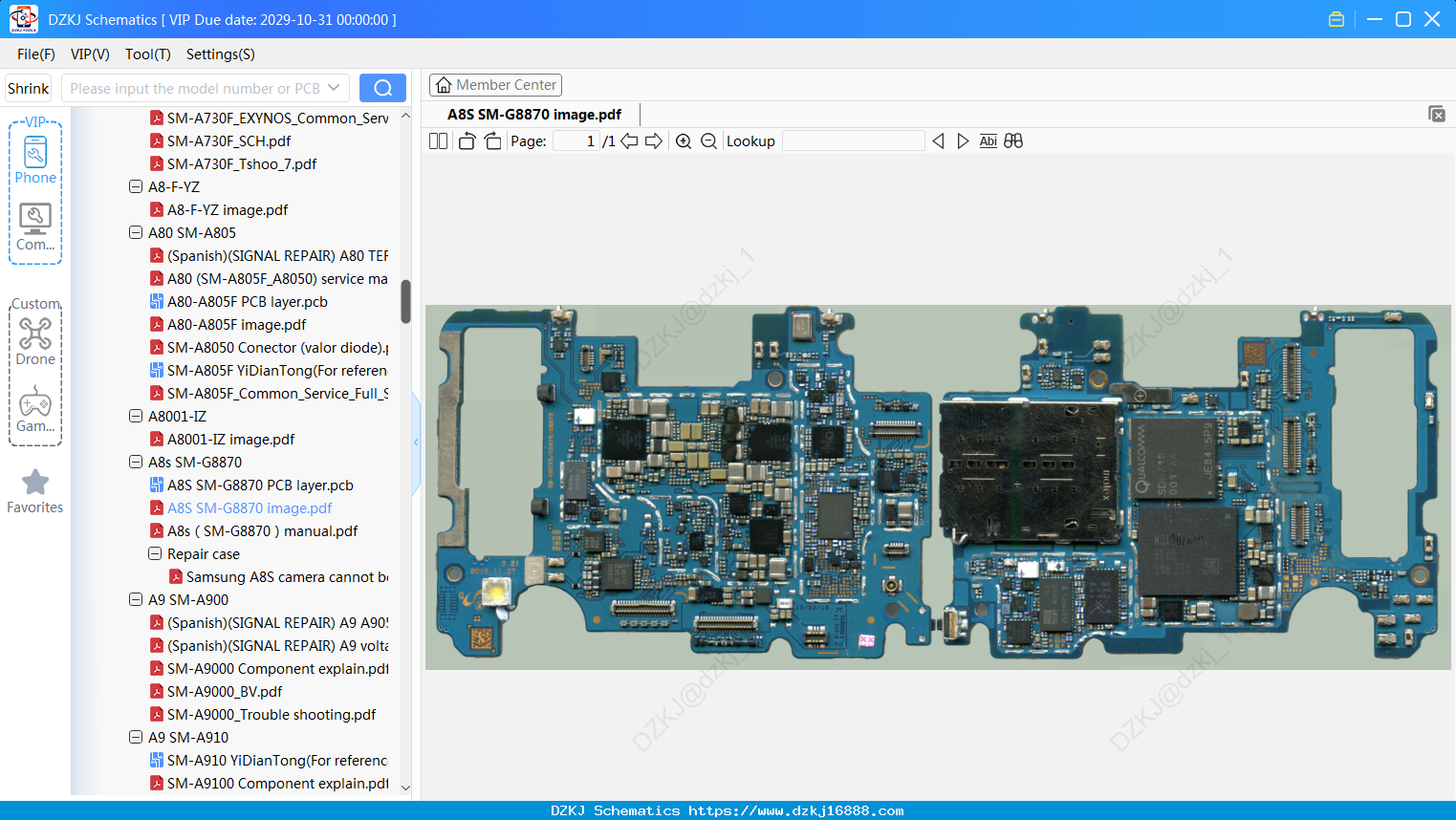The width and height of the screenshot is (1456, 820).
Task: Open SM-A8050 Conector (valor diode) file
Action: click(269, 348)
